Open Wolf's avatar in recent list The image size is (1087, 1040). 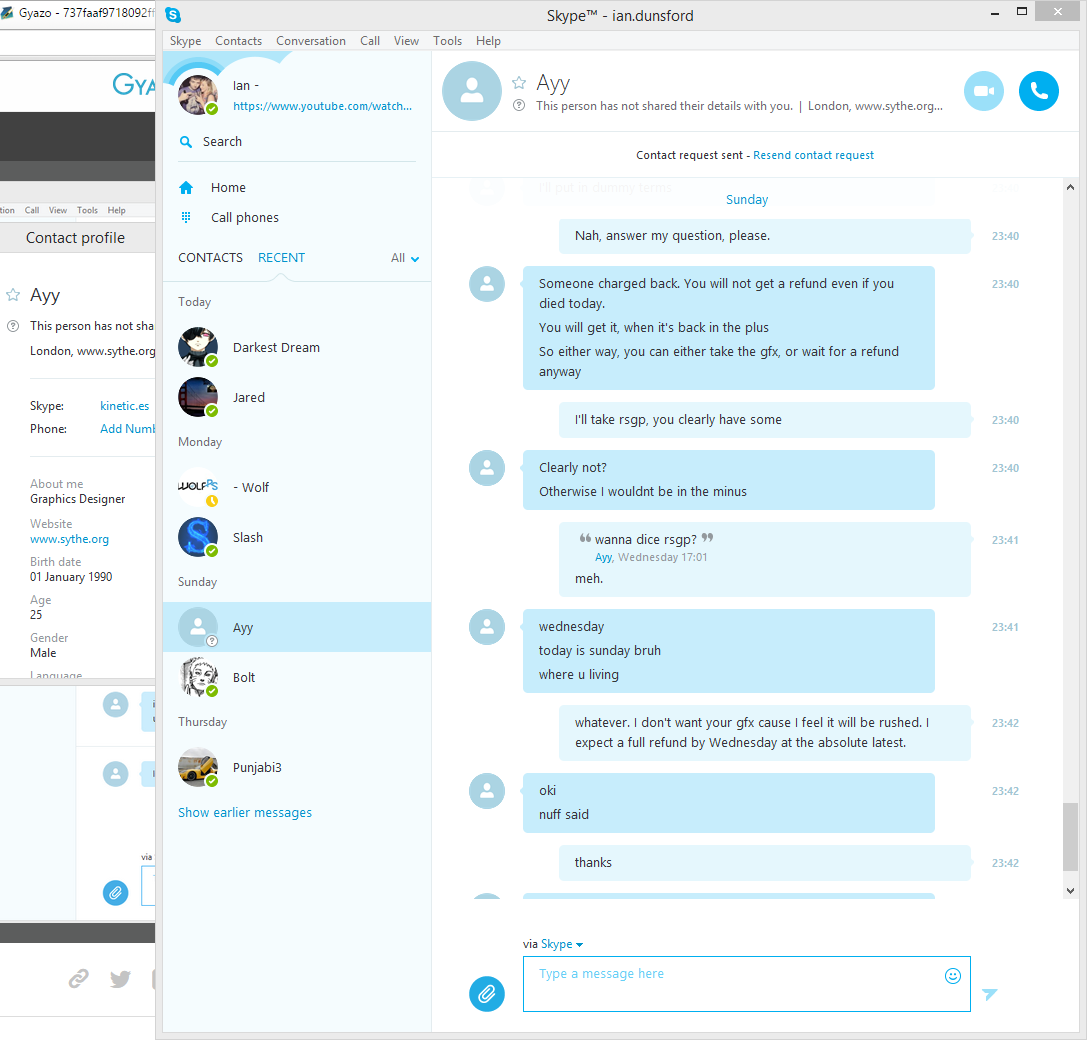[198, 487]
